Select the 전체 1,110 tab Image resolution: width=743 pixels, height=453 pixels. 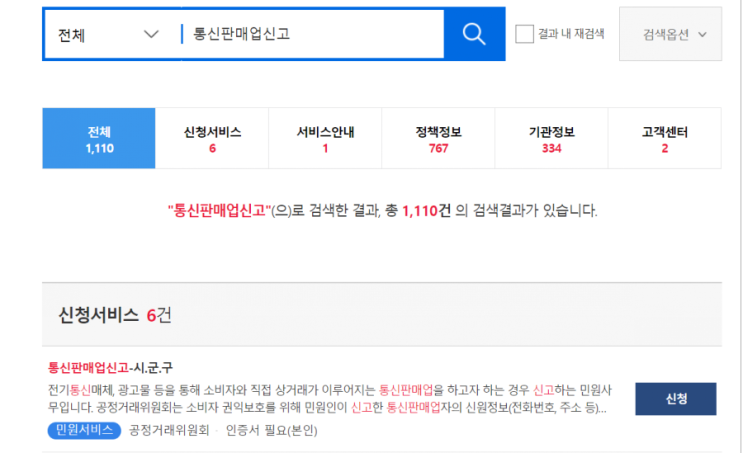pos(99,138)
